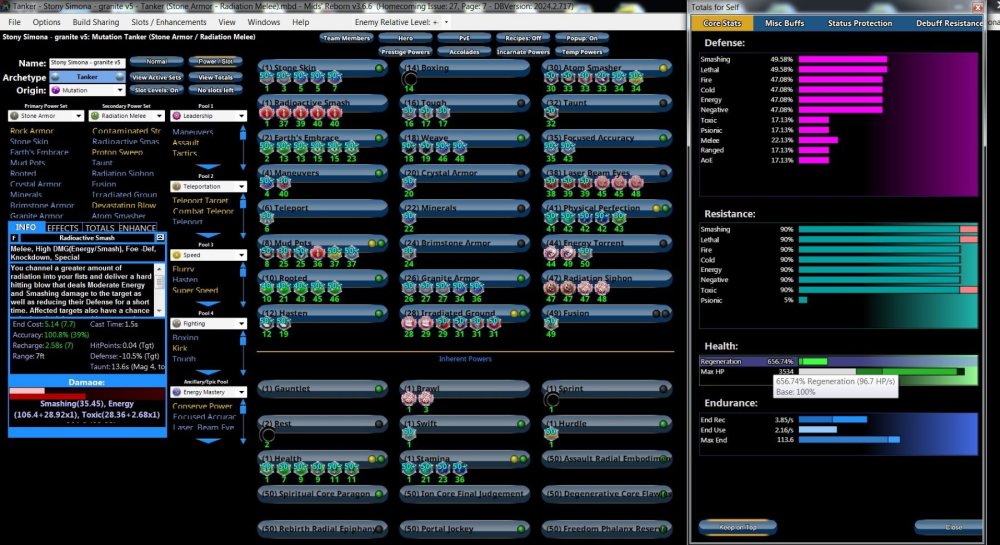Toggle the Focused Accuracy power indicator
This screenshot has height=545, width=1000.
[663, 137]
